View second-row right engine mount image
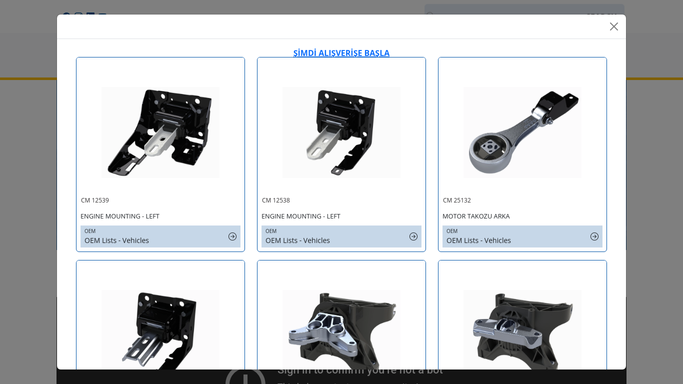This screenshot has width=683, height=384. pos(522,330)
